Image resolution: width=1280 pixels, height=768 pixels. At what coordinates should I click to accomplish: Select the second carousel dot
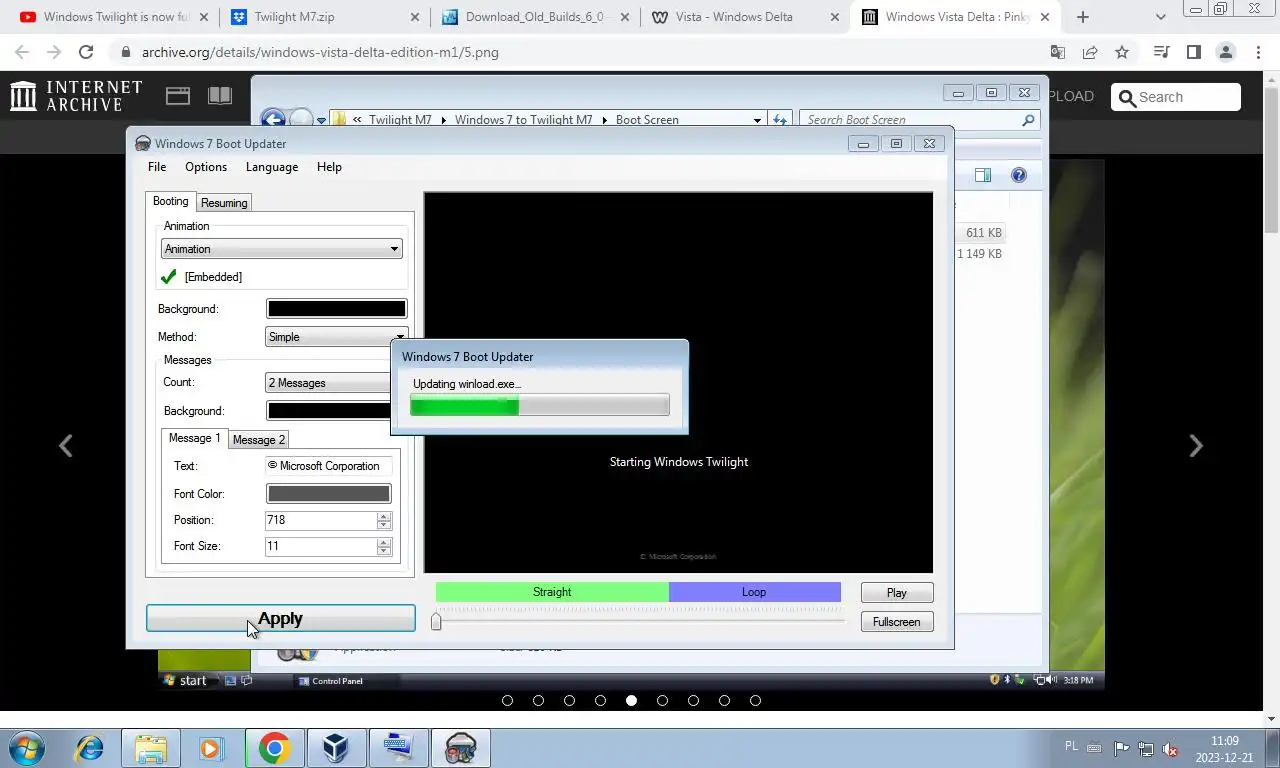[538, 701]
